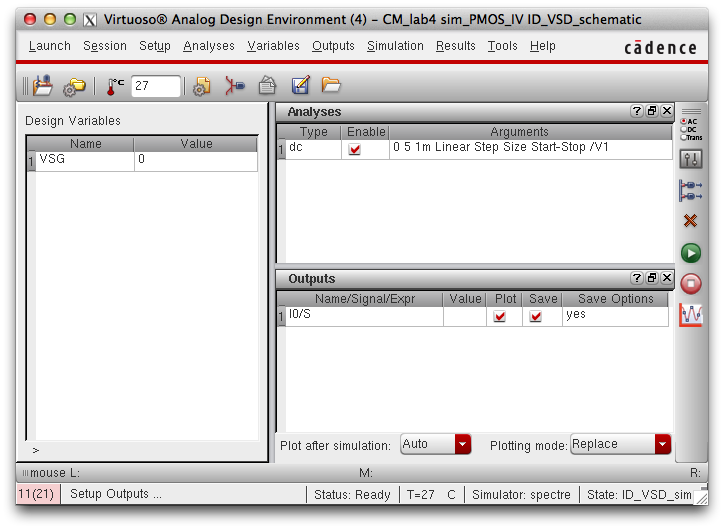Open the Plotting mode Replace dropdown

click(621, 444)
